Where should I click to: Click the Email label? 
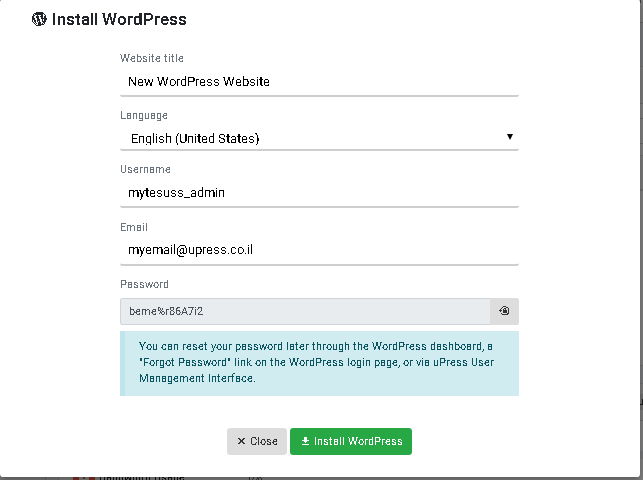134,227
